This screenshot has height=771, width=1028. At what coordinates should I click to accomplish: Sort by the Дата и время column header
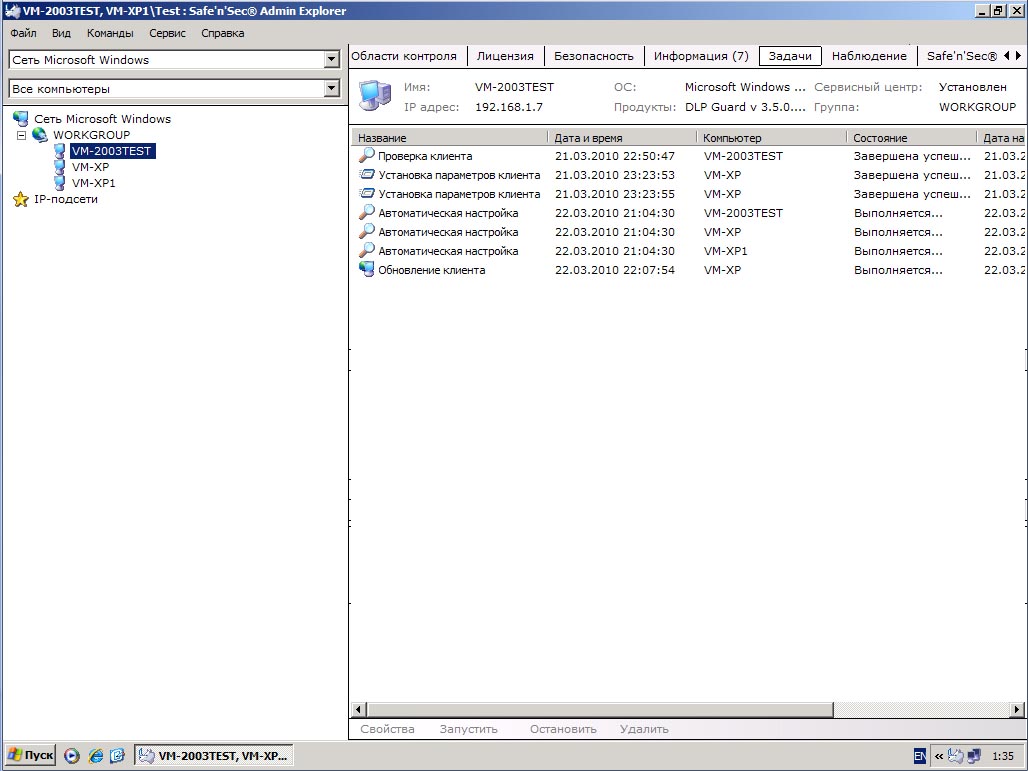622,138
